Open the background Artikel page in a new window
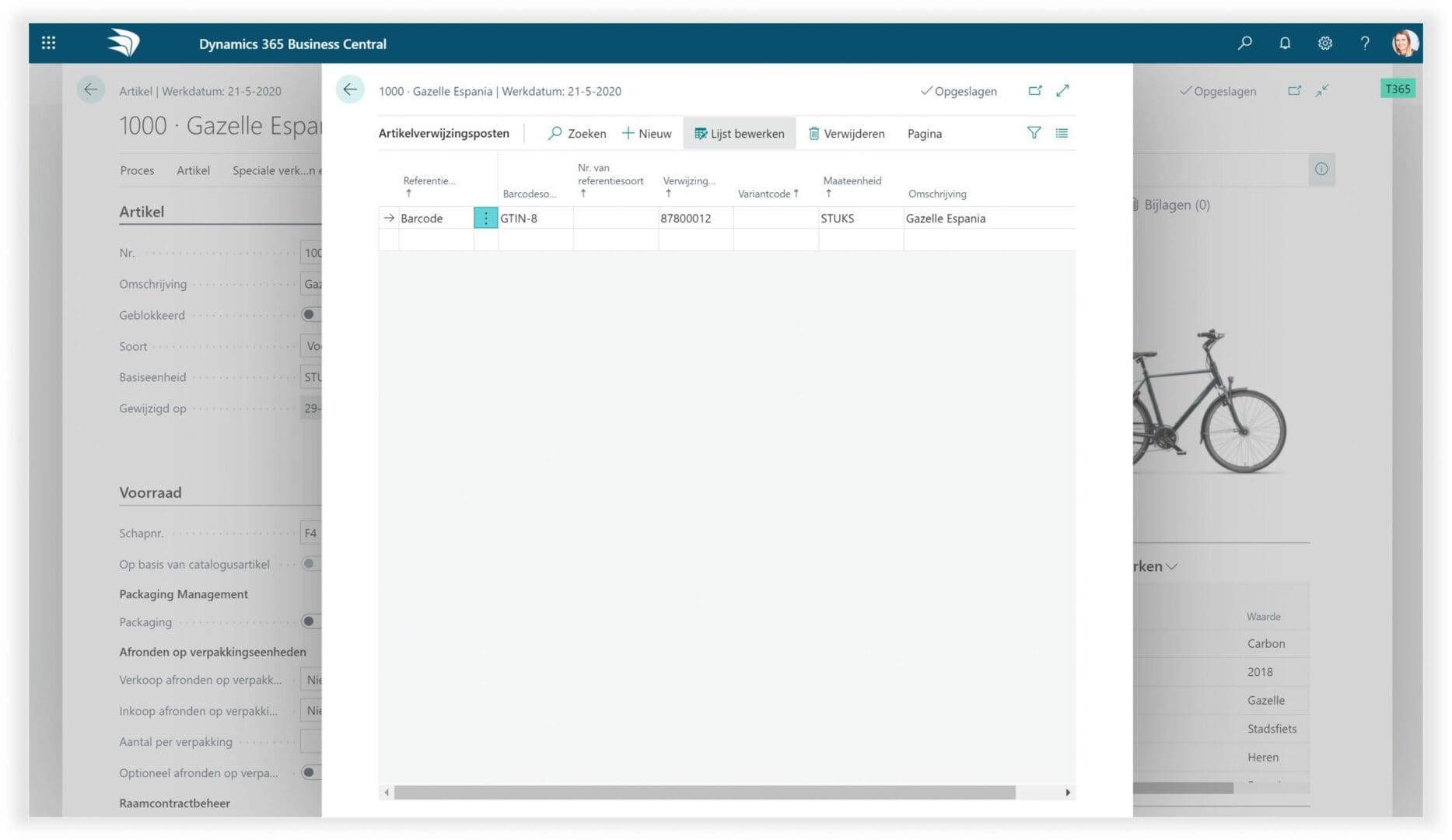Viewport: 1452px width, 840px height. coord(1294,91)
